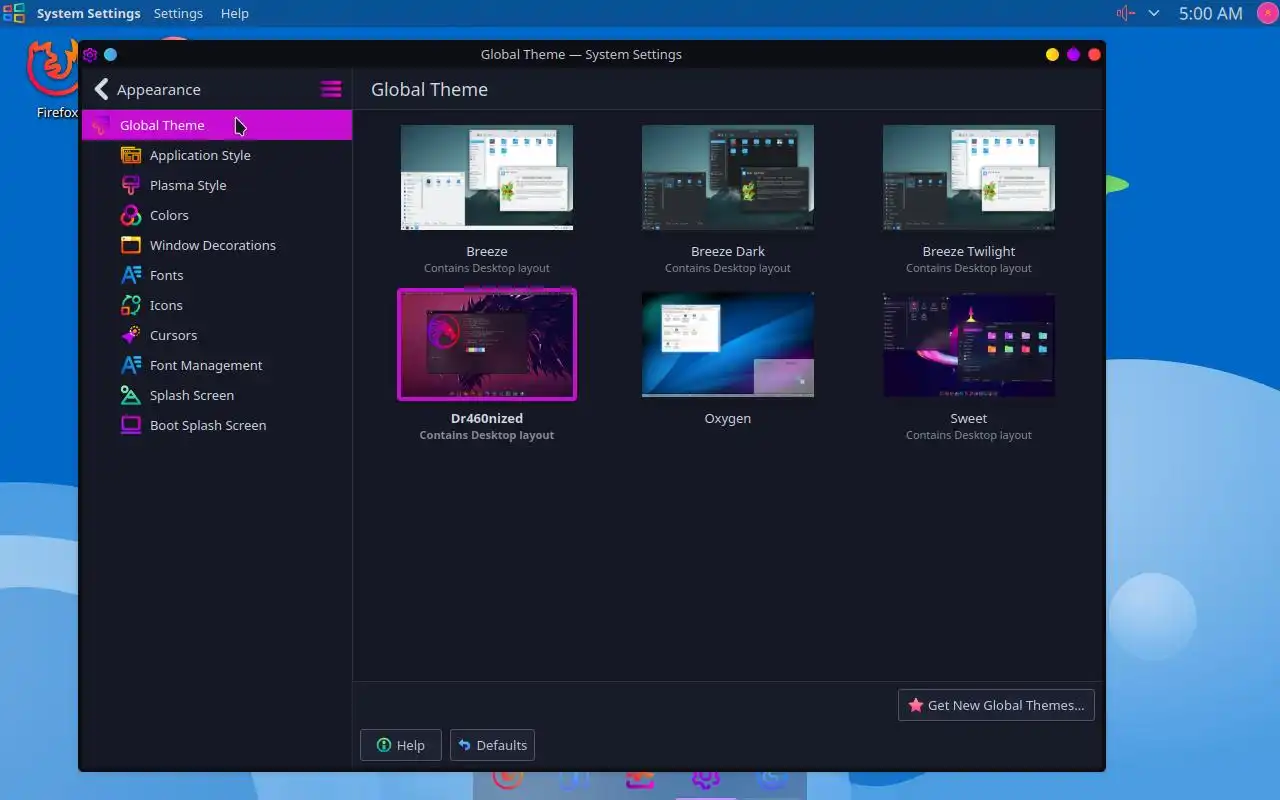This screenshot has width=1280, height=800.
Task: Open the application launcher icon at top-left
Action: tap(14, 13)
